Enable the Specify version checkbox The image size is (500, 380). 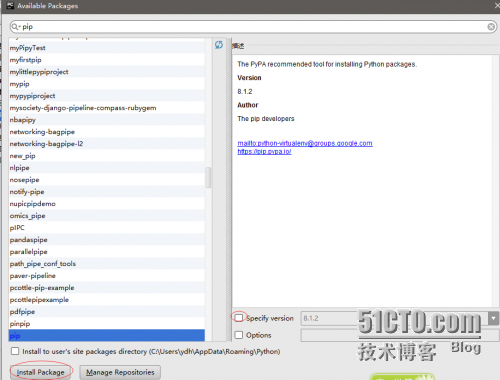[x=239, y=318]
